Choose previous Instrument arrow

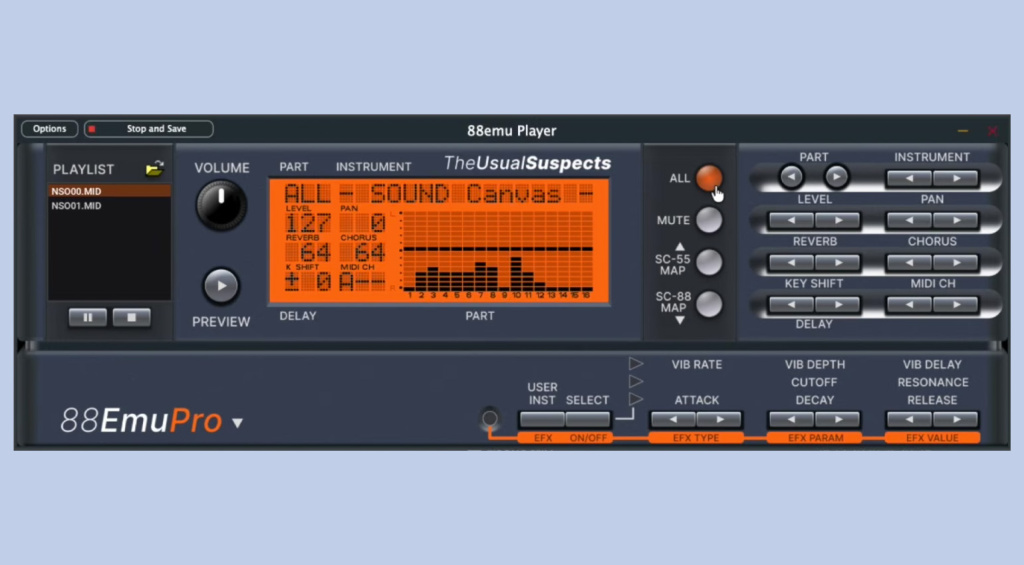pyautogui.click(x=909, y=178)
